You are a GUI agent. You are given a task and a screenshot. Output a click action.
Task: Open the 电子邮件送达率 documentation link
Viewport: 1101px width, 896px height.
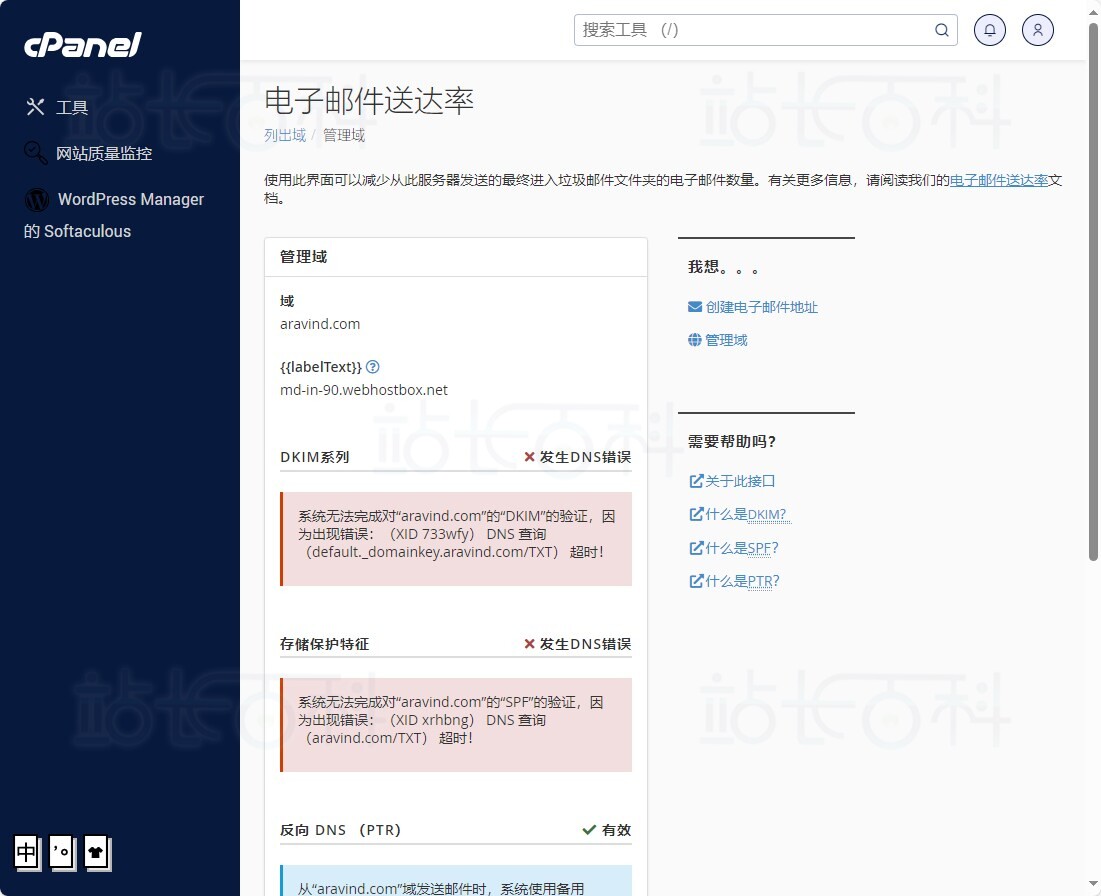pos(998,181)
